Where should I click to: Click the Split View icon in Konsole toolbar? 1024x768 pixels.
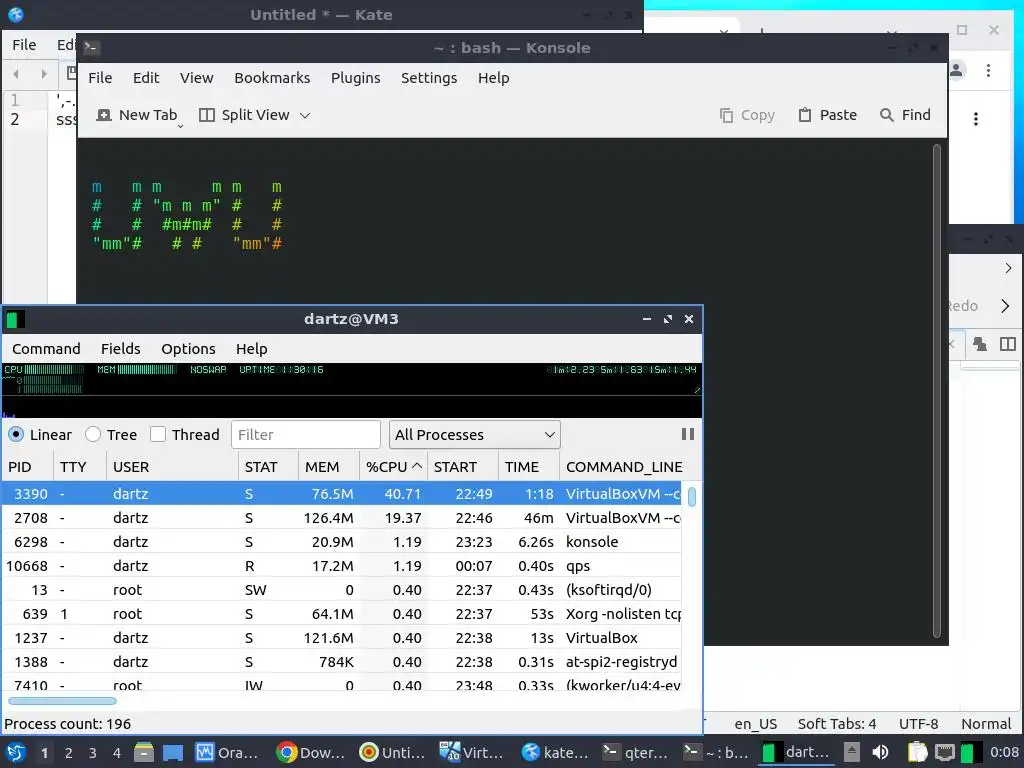point(206,115)
